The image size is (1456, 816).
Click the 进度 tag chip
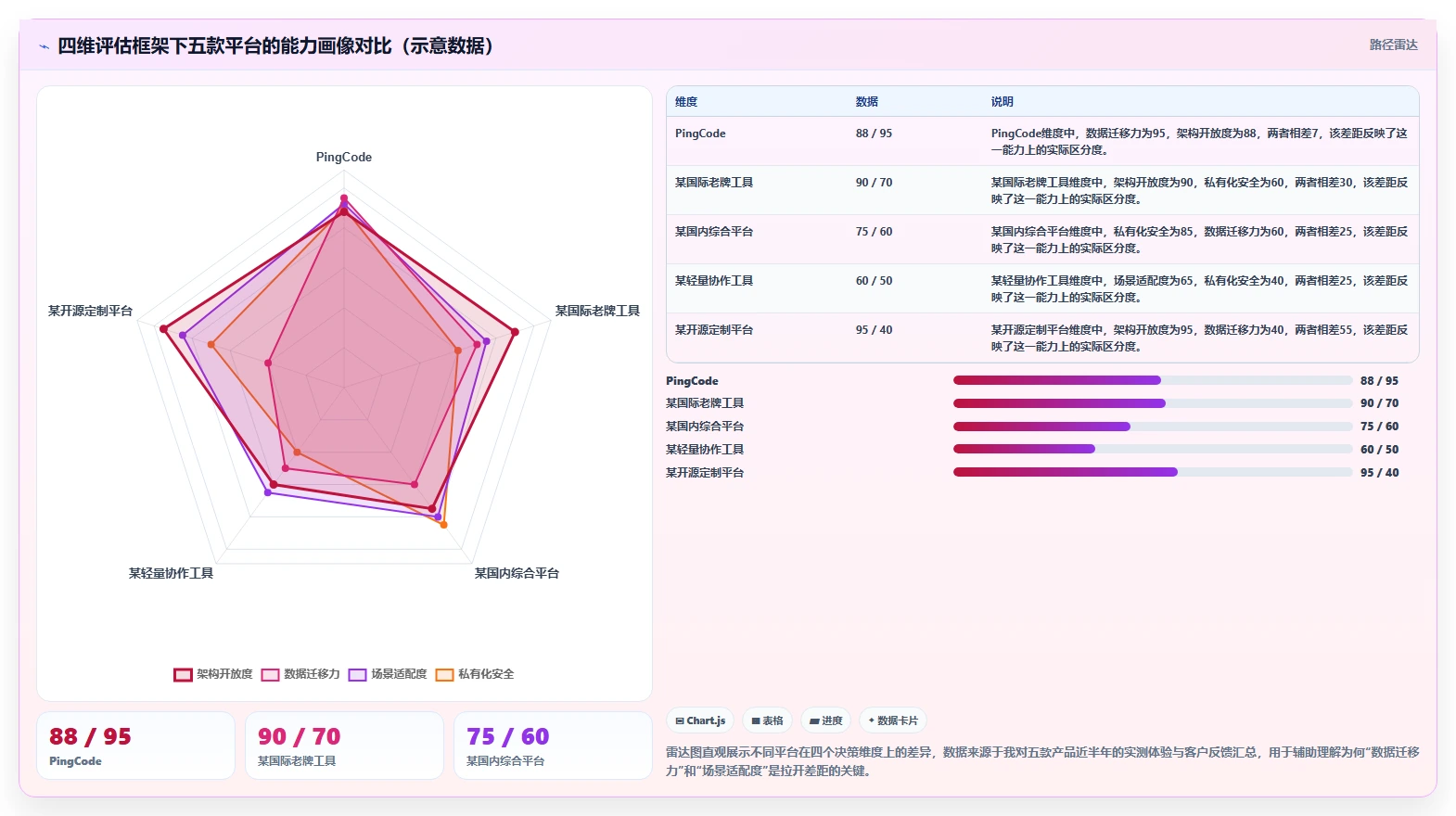click(825, 720)
